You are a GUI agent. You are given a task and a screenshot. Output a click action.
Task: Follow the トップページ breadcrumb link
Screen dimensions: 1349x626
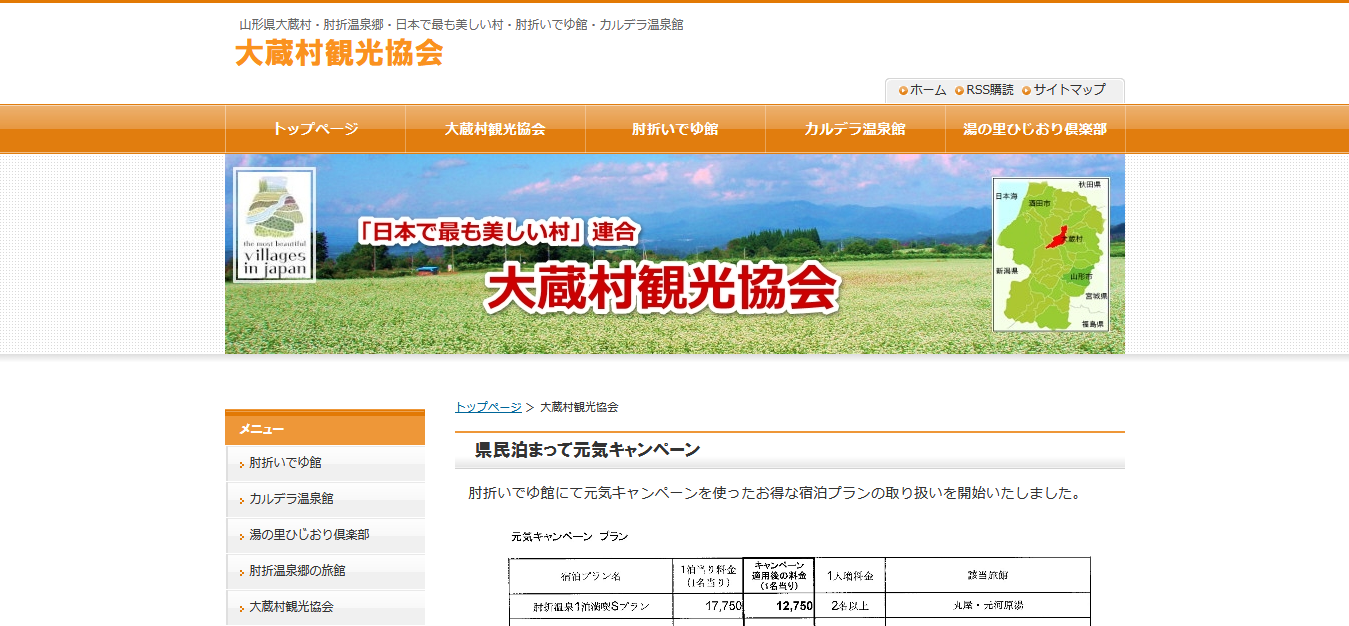[488, 407]
